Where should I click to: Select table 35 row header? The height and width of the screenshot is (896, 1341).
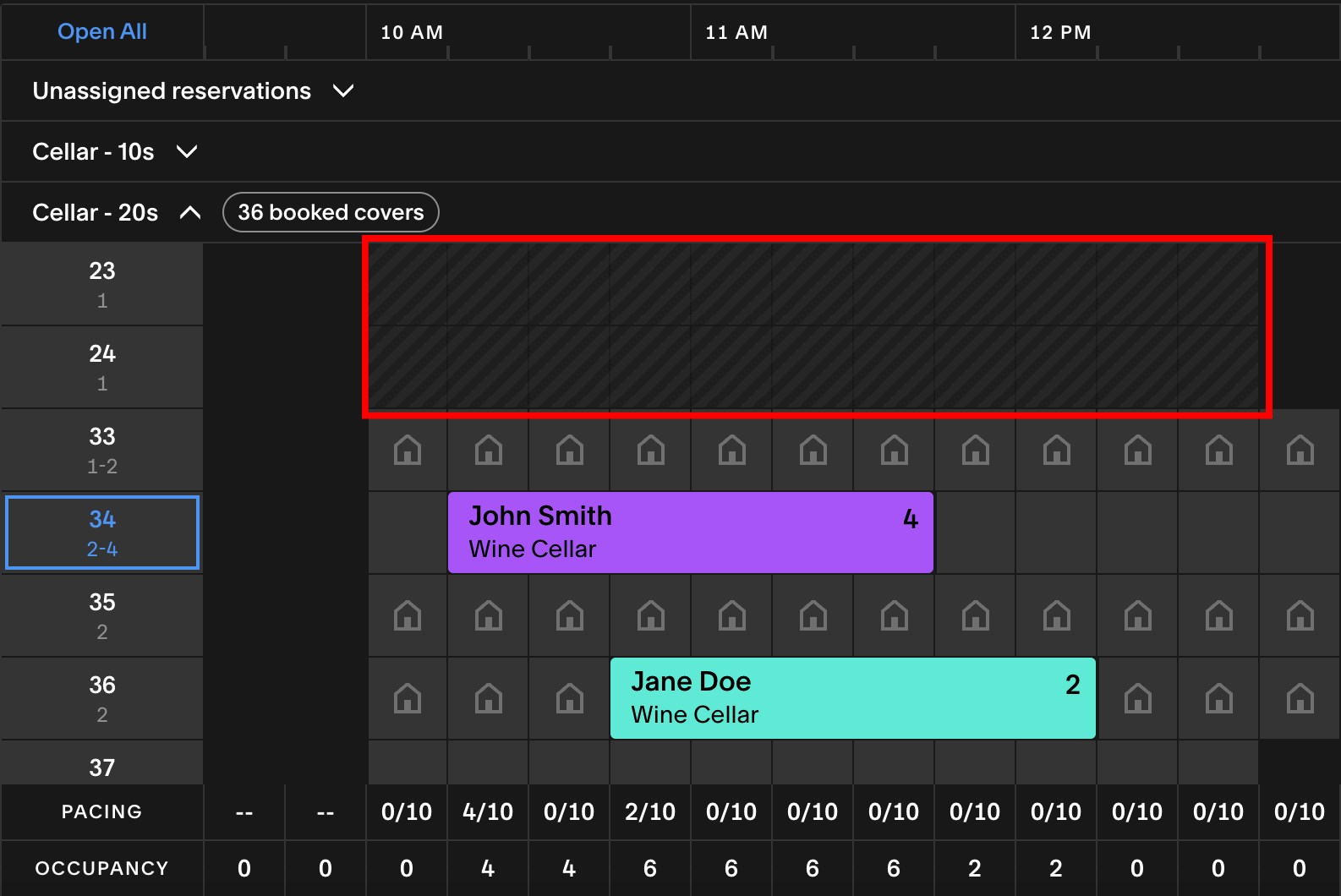tap(102, 615)
